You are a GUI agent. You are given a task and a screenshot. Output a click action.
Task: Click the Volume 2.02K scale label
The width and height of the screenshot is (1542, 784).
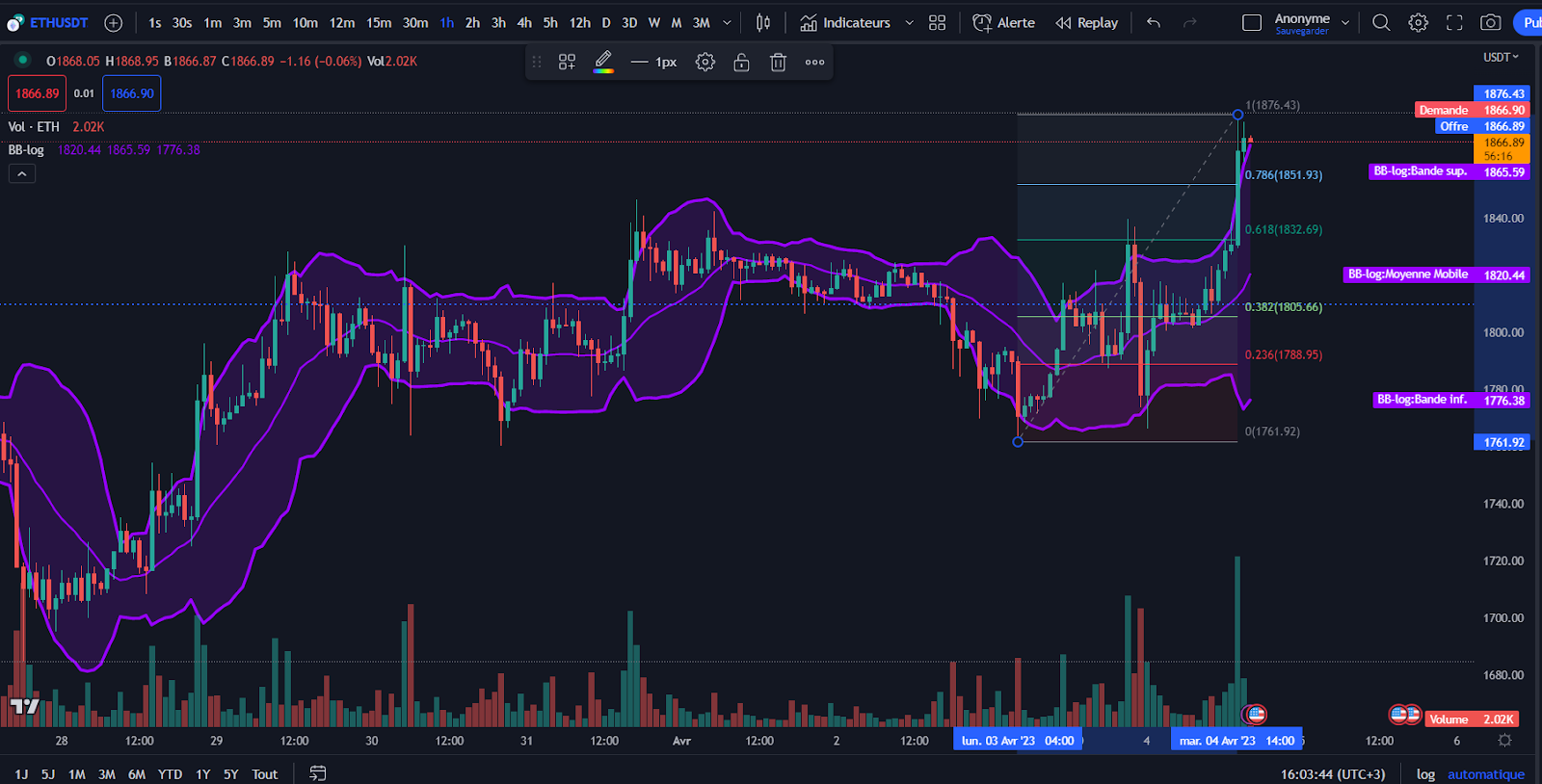1471,719
